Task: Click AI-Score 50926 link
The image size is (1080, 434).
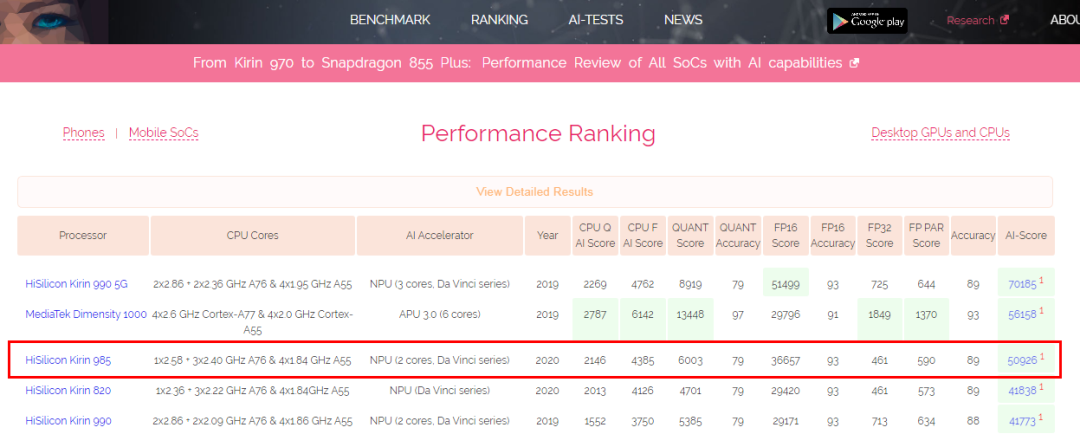Action: [1022, 360]
